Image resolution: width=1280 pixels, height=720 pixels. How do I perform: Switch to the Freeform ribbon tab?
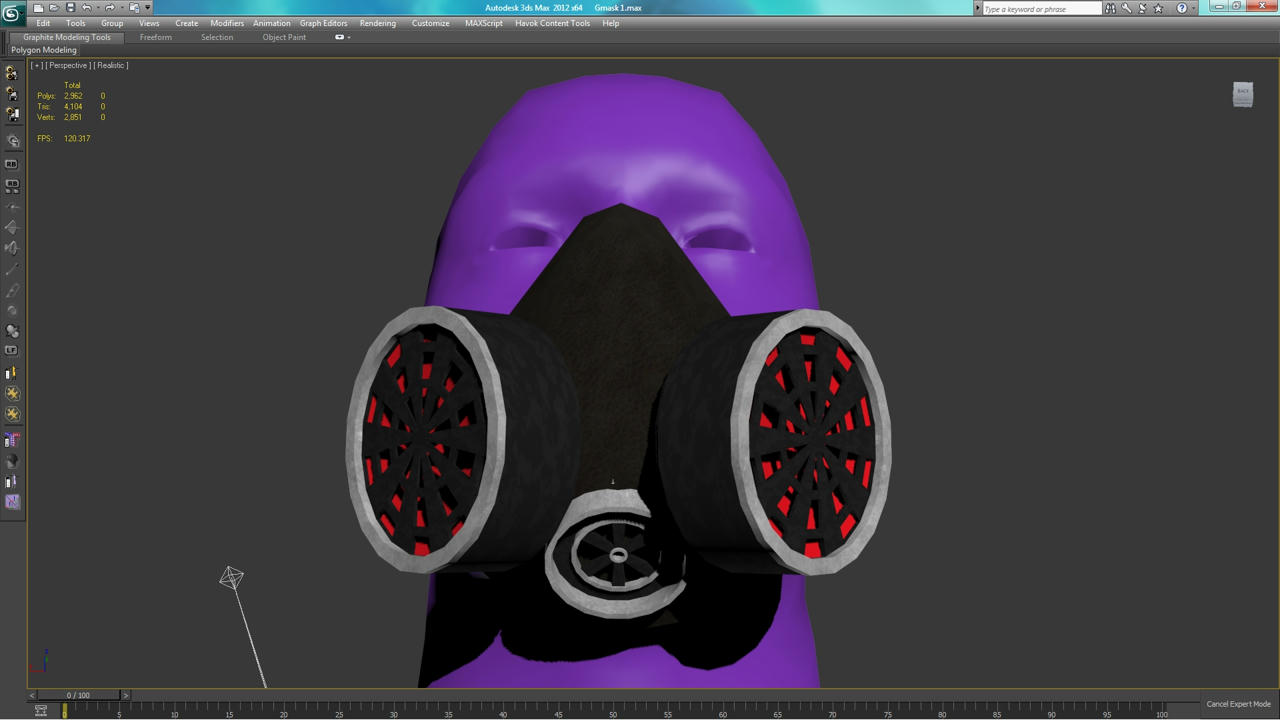click(x=156, y=37)
